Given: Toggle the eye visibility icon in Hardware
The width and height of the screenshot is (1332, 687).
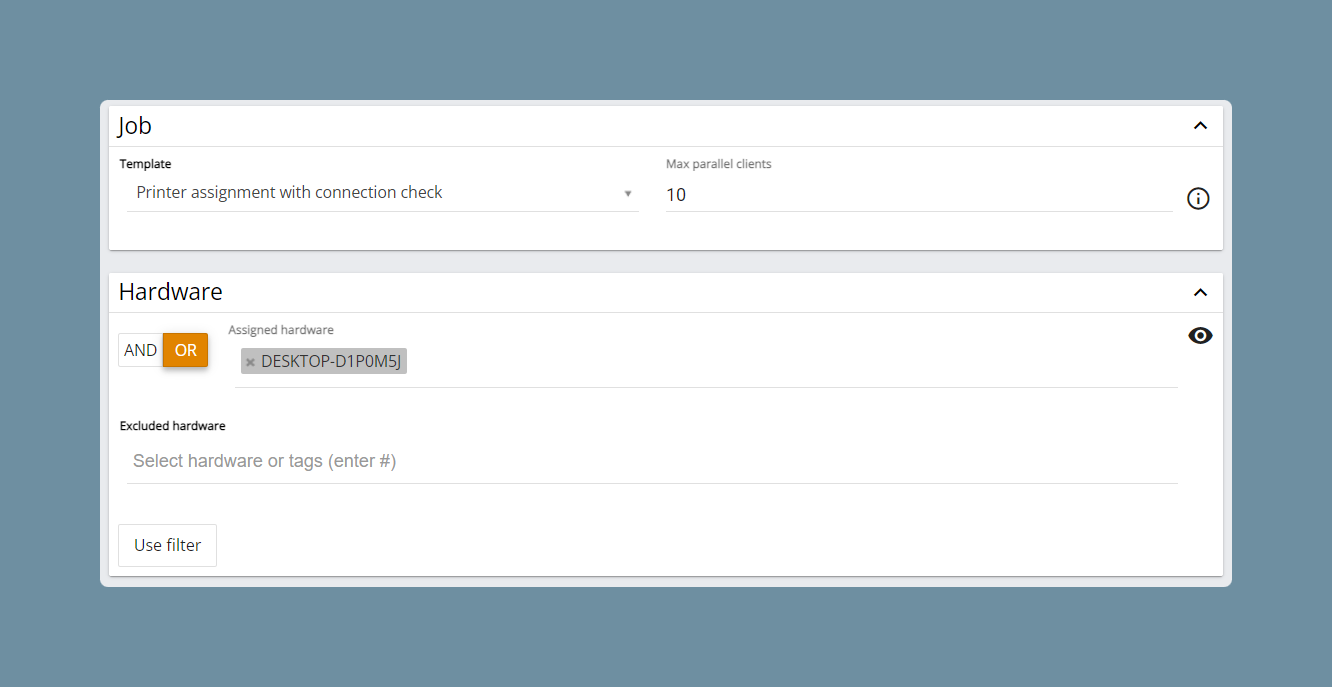Looking at the screenshot, I should click(1200, 336).
